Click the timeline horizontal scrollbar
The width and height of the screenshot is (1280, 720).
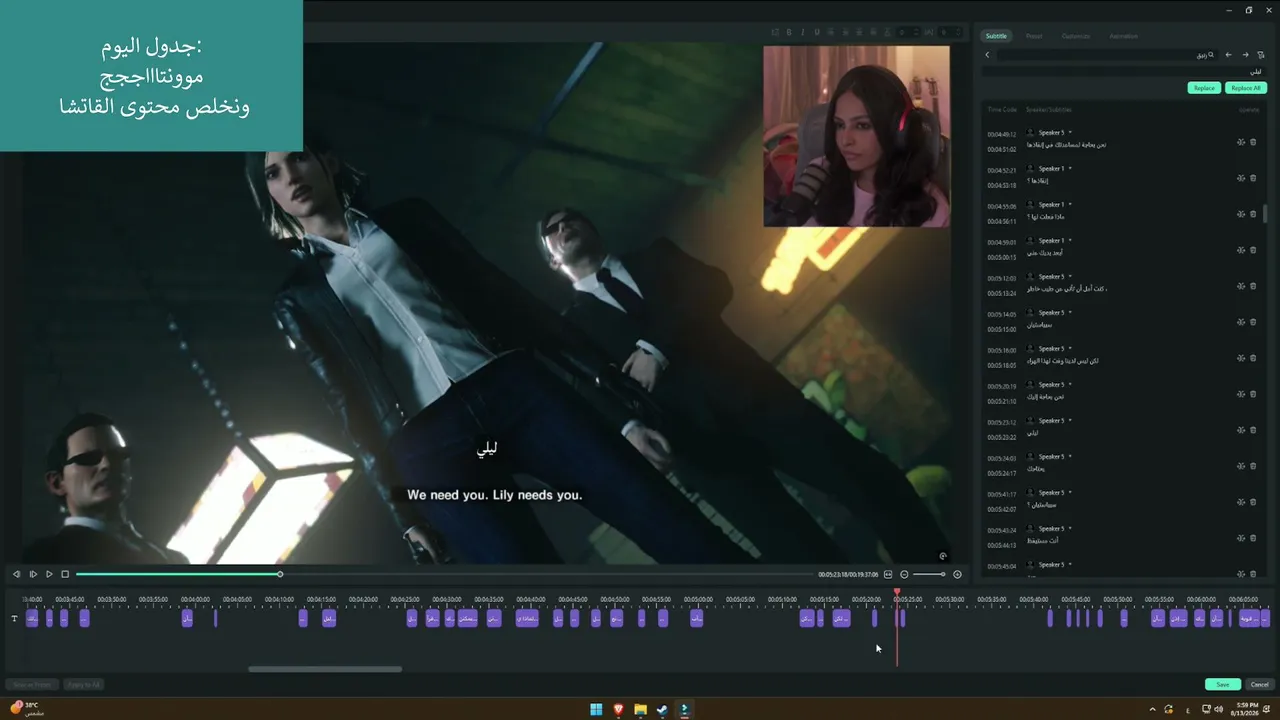[325, 669]
